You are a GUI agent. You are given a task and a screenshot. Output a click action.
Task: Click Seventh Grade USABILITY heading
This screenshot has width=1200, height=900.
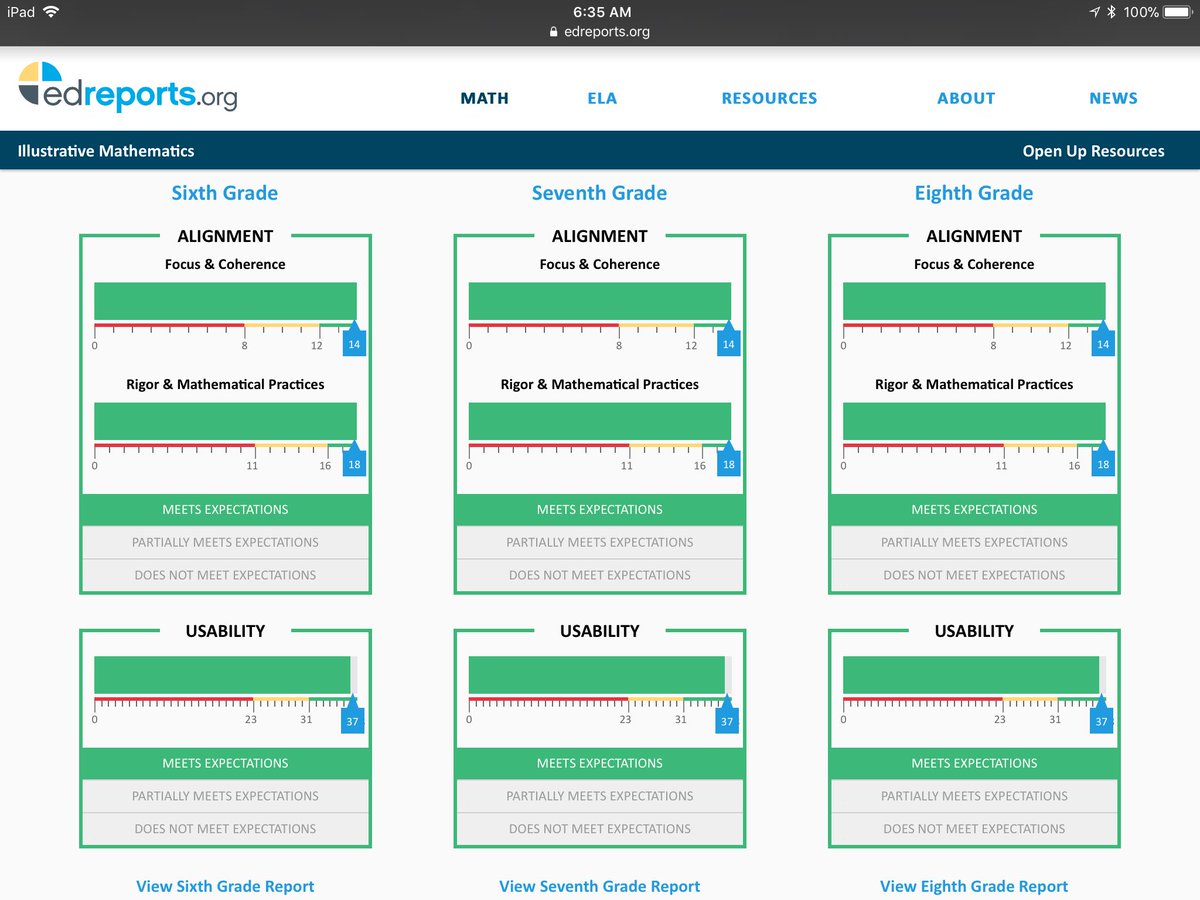point(599,631)
